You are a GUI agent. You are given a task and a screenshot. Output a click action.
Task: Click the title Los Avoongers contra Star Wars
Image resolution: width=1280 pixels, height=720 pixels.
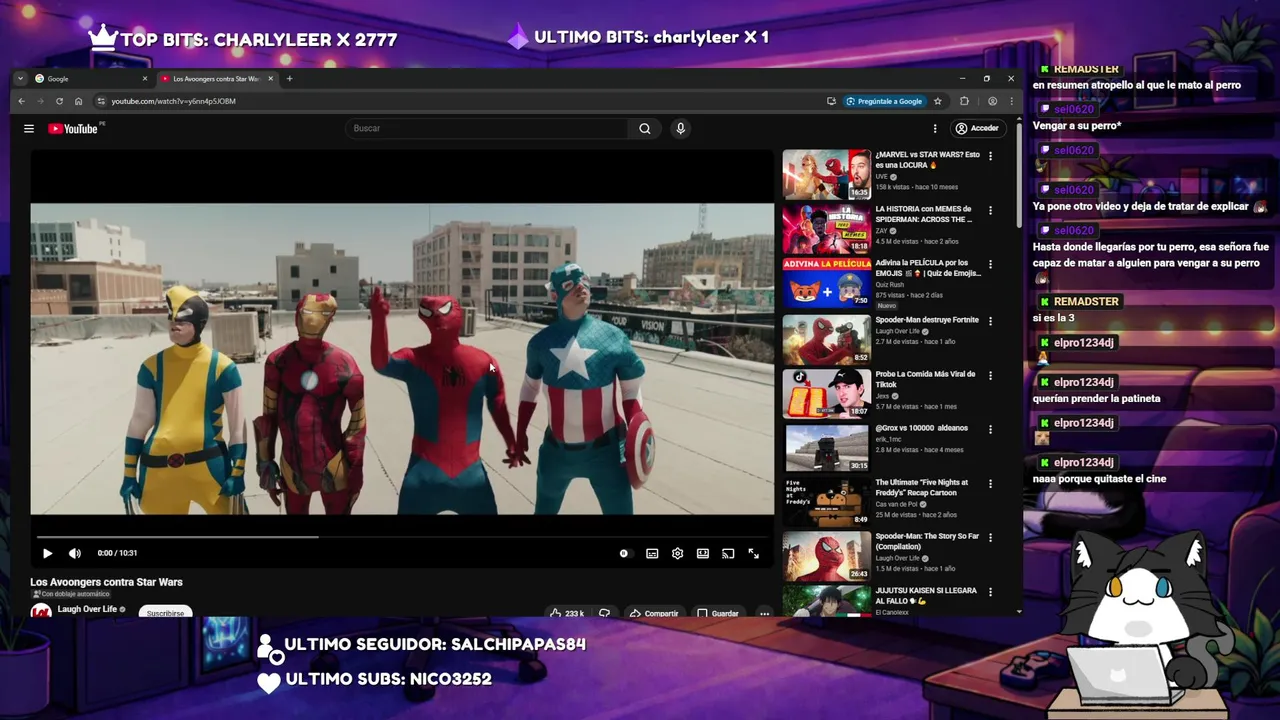106,582
